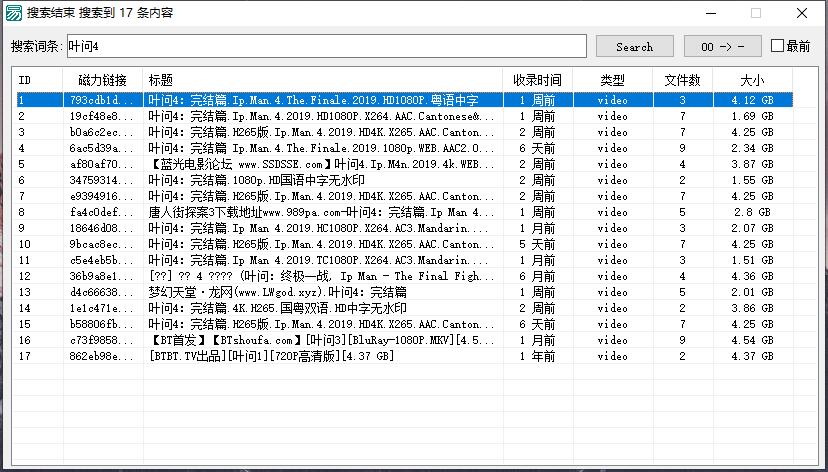Click the app icon in the title bar
828x472 pixels.
pos(13,13)
